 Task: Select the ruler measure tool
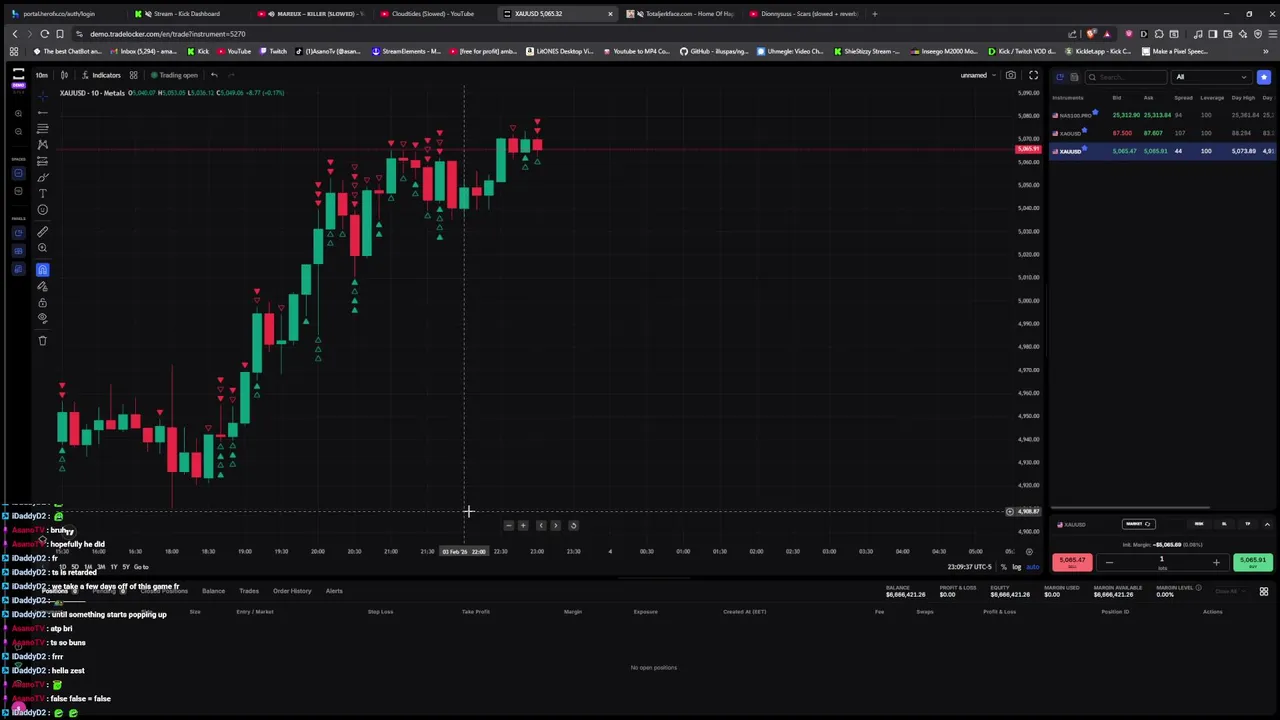tap(42, 232)
